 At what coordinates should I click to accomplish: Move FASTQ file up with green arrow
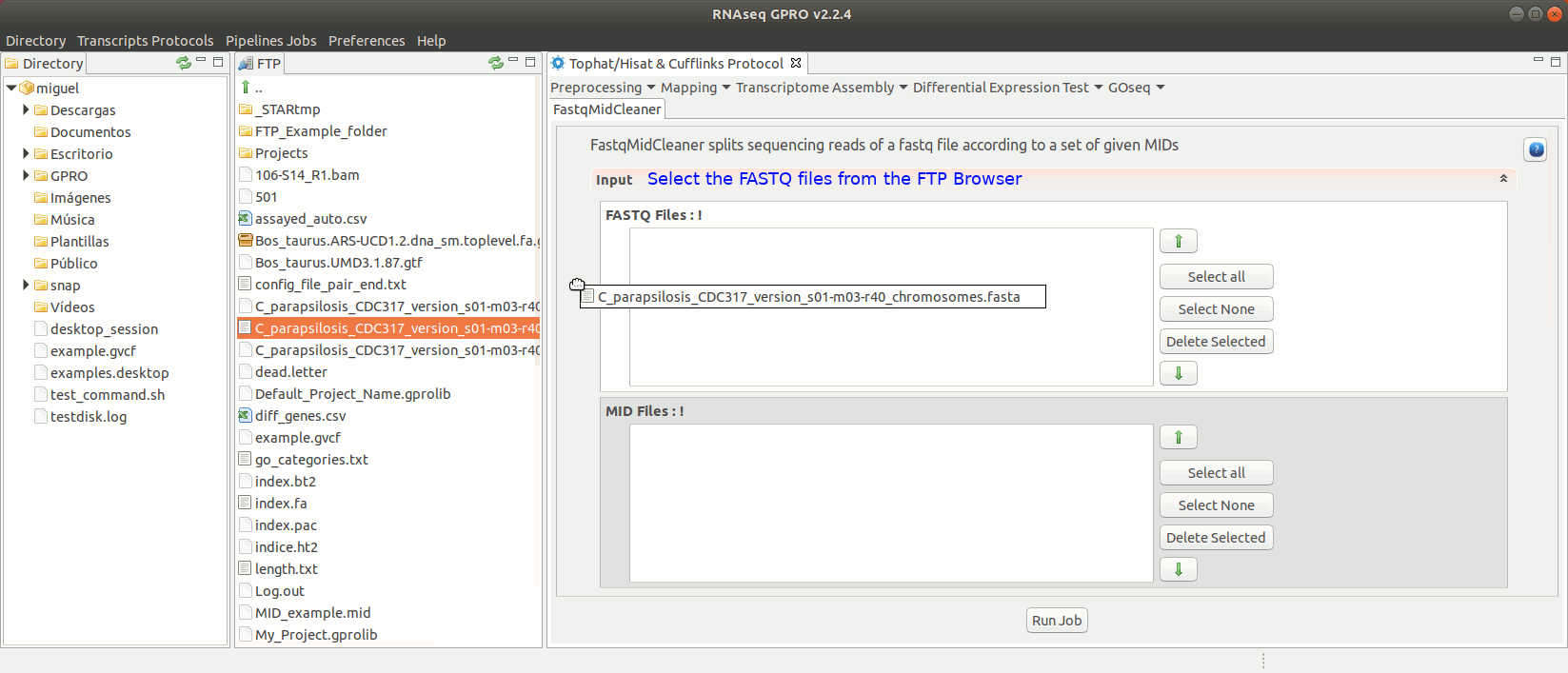pos(1178,242)
